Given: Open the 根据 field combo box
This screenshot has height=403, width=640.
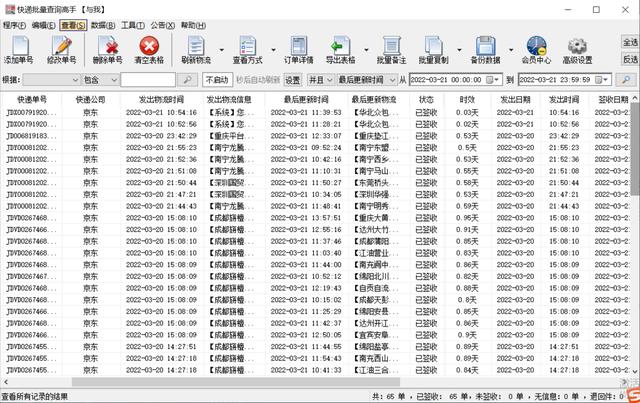Looking at the screenshot, I should click(51, 80).
